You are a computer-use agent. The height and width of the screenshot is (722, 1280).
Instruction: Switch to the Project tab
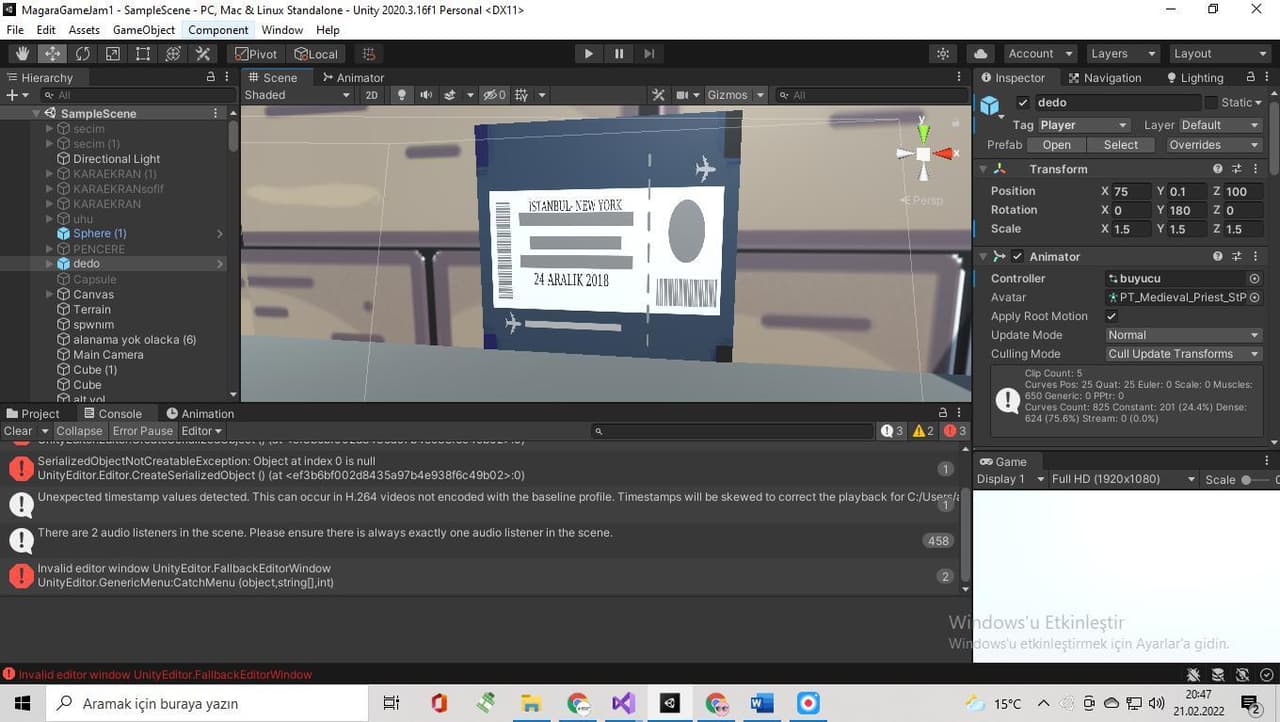[x=33, y=413]
